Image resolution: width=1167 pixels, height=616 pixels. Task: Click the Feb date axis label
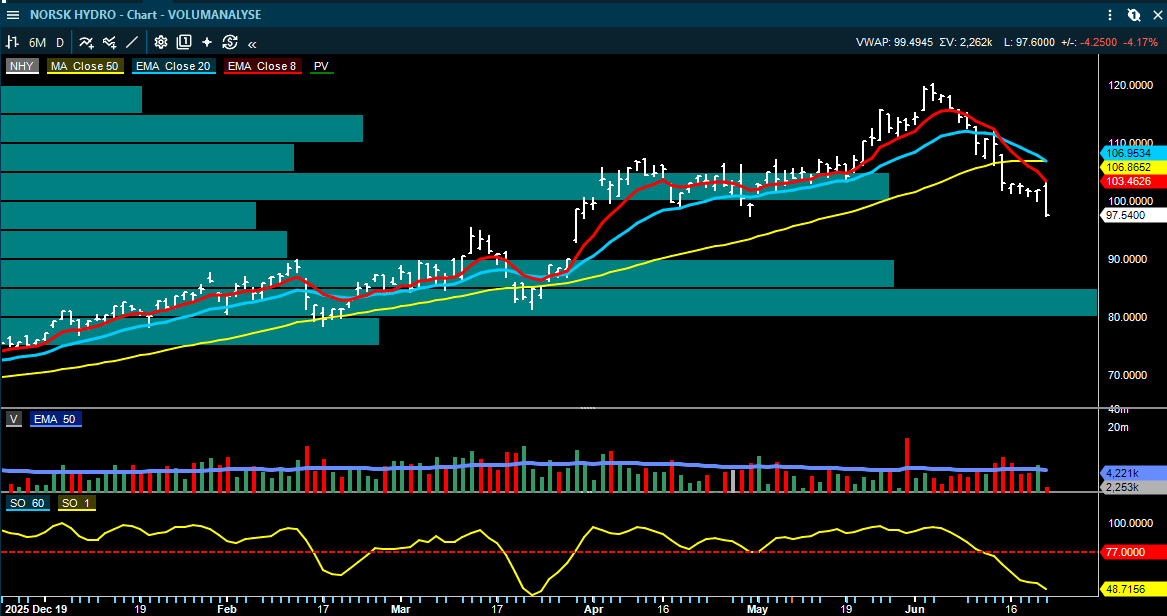[226, 609]
